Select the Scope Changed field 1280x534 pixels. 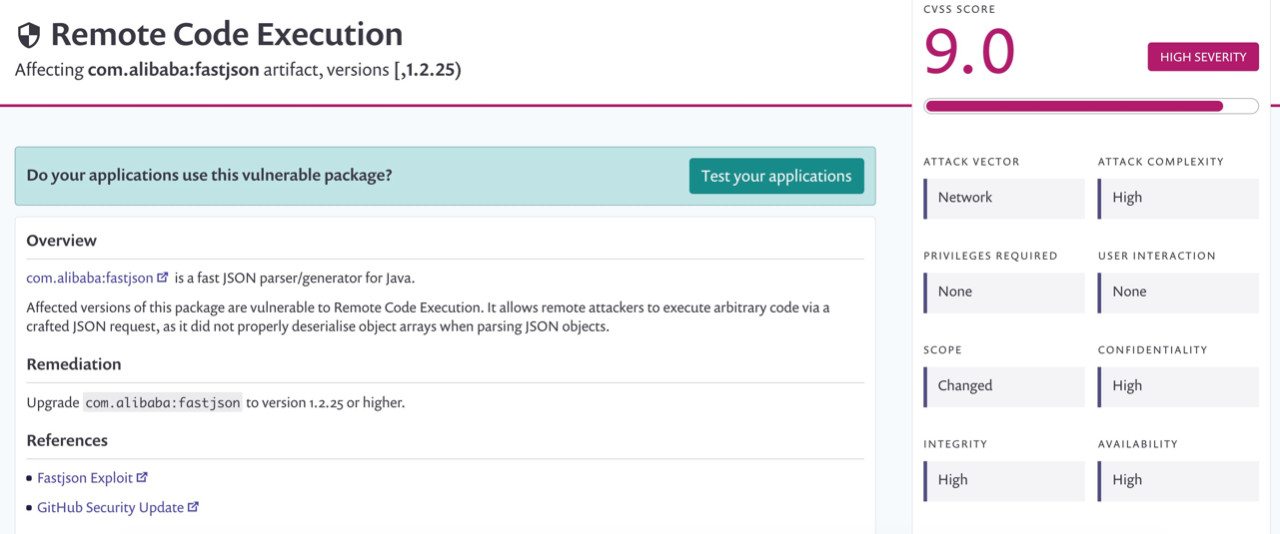click(x=1004, y=386)
